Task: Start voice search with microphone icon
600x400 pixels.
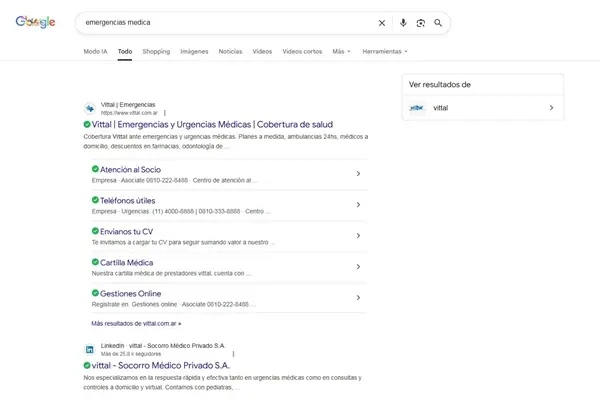Action: coord(403,23)
